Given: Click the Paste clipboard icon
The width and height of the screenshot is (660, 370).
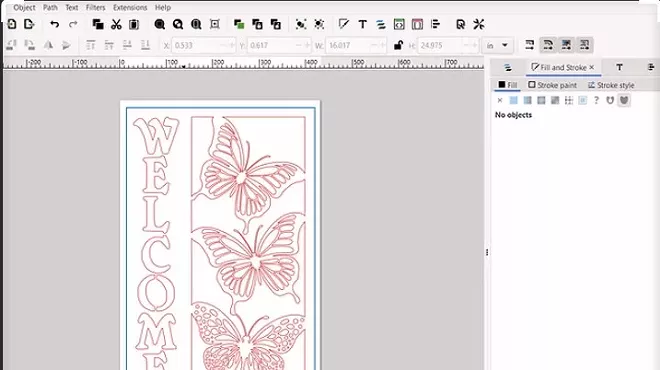Looking at the screenshot, I should [134, 24].
